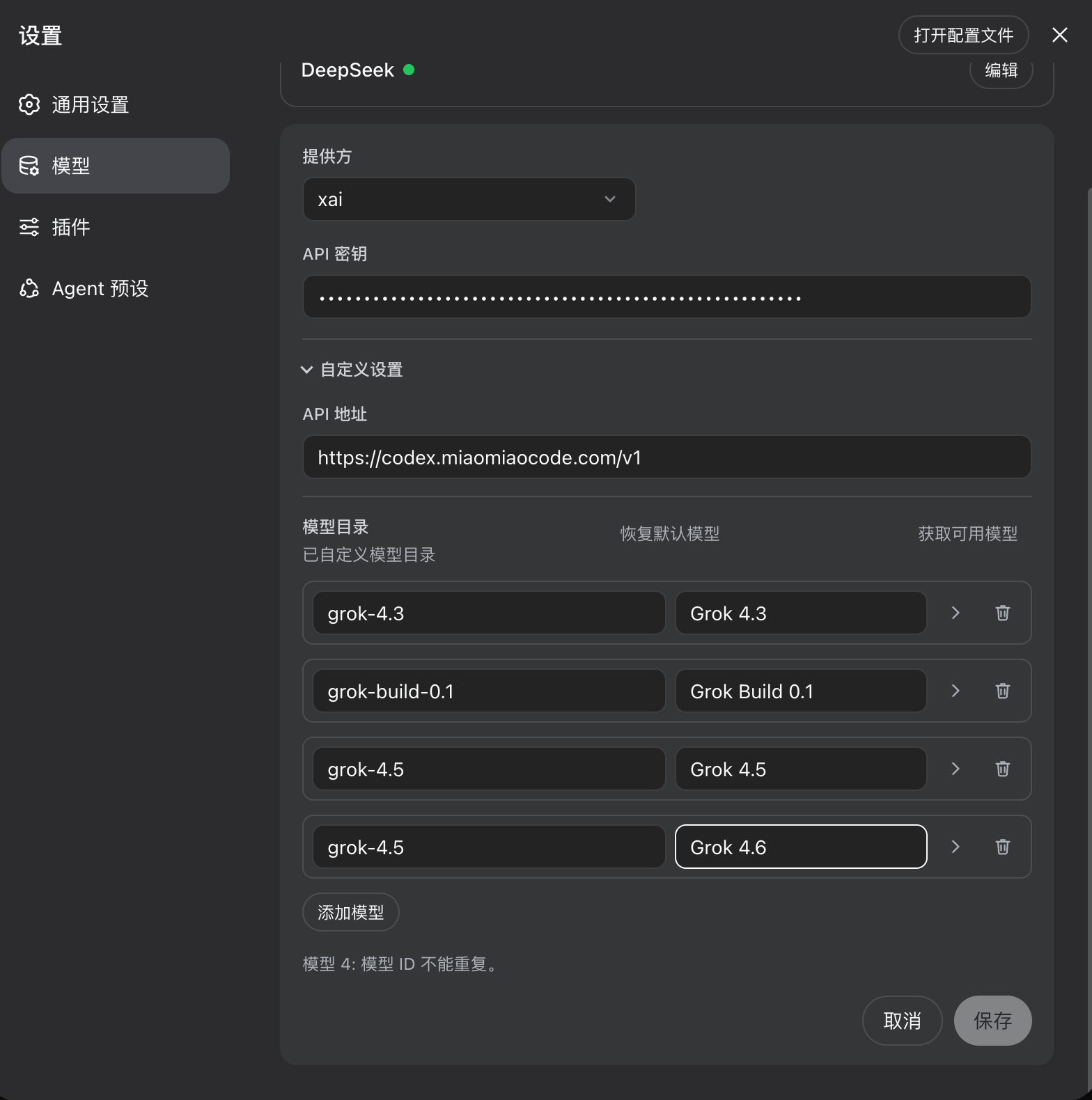Screen dimensions: 1092x1100
Task: Click the model ID field in the Grok 4.6 row
Action: tap(489, 847)
